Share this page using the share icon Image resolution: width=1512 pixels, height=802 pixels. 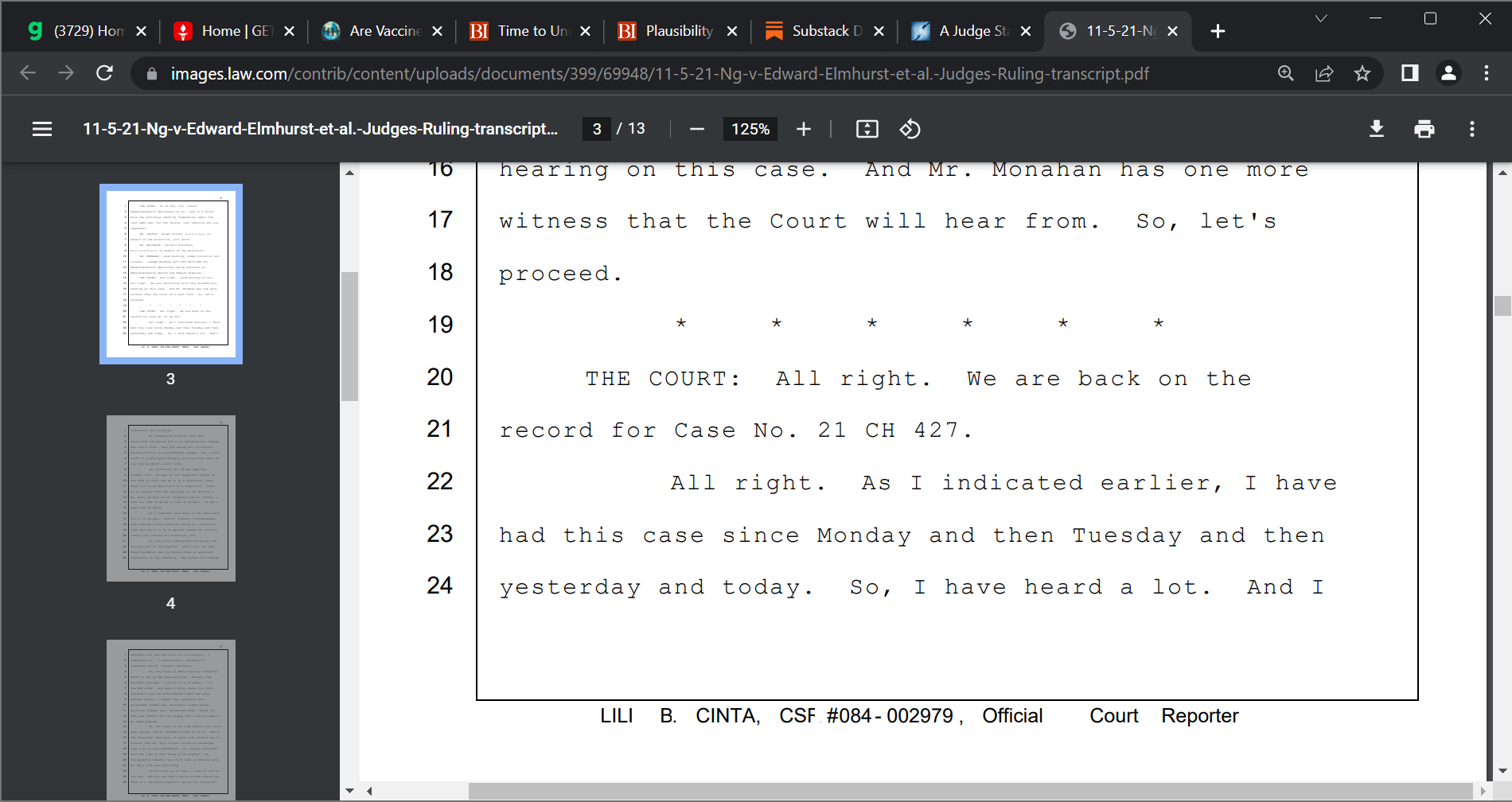click(x=1324, y=74)
